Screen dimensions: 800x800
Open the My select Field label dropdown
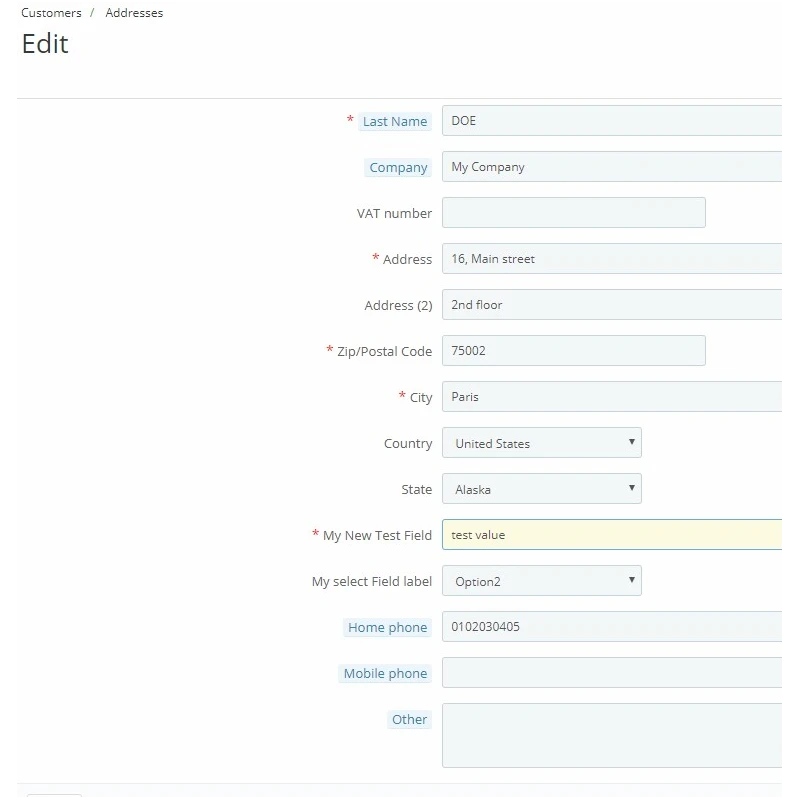coord(541,580)
